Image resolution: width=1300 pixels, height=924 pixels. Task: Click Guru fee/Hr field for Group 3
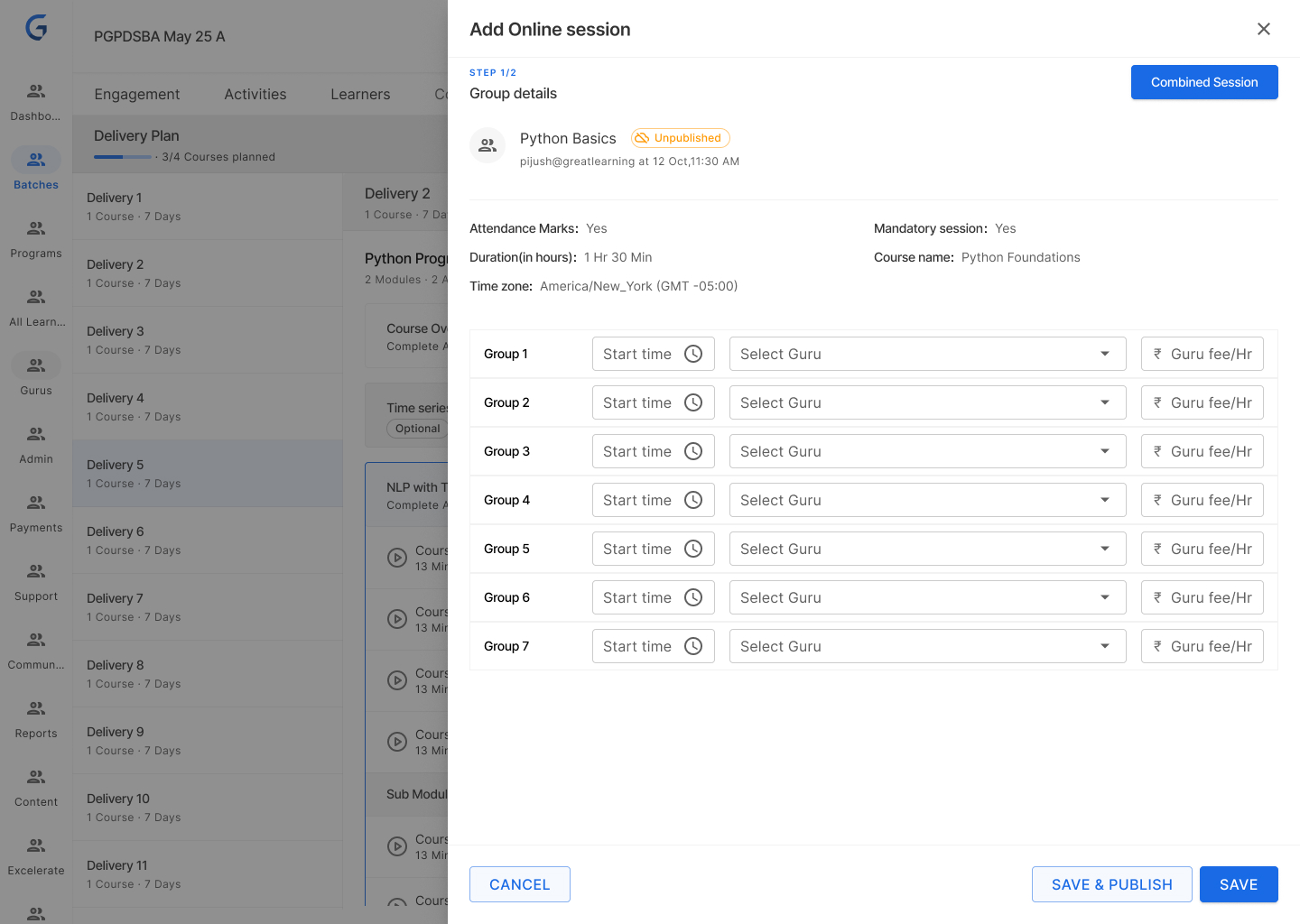click(x=1202, y=451)
